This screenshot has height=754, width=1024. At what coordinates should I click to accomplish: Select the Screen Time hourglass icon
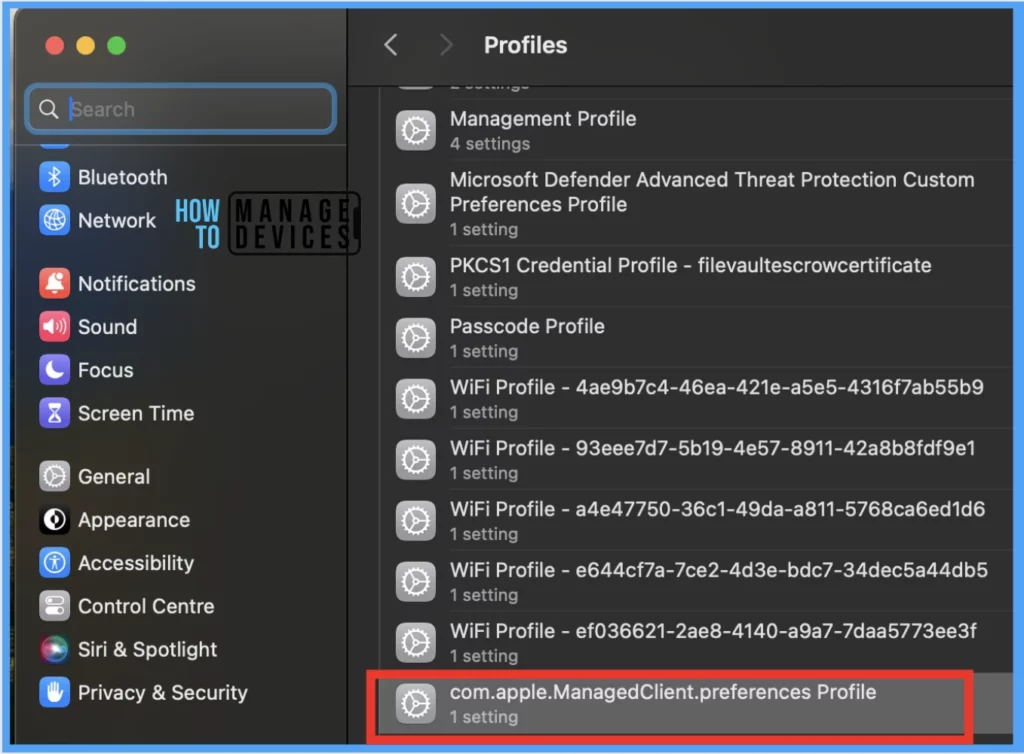click(x=54, y=413)
